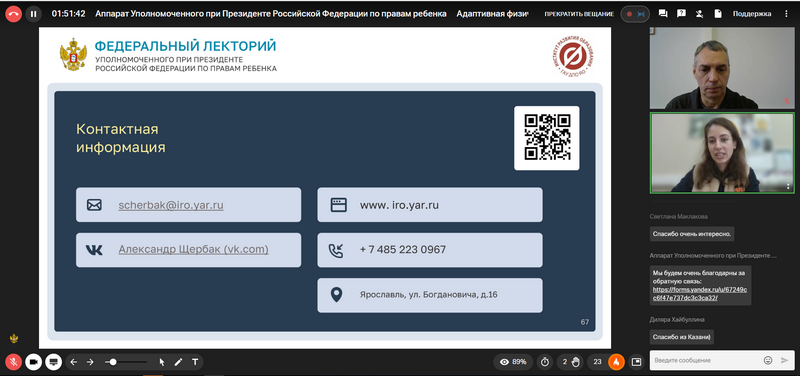Hang up the call with red phone icon

click(x=13, y=14)
